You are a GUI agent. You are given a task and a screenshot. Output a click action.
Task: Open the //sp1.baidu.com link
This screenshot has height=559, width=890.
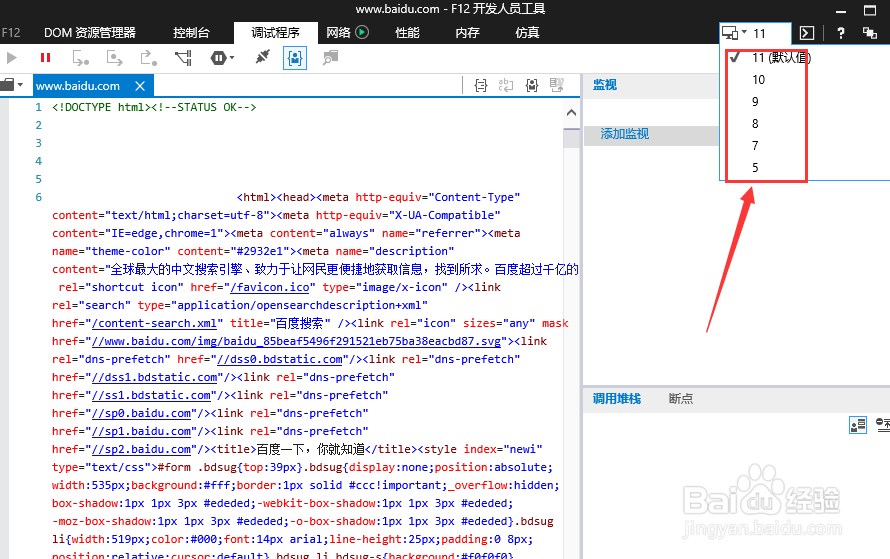(x=141, y=431)
